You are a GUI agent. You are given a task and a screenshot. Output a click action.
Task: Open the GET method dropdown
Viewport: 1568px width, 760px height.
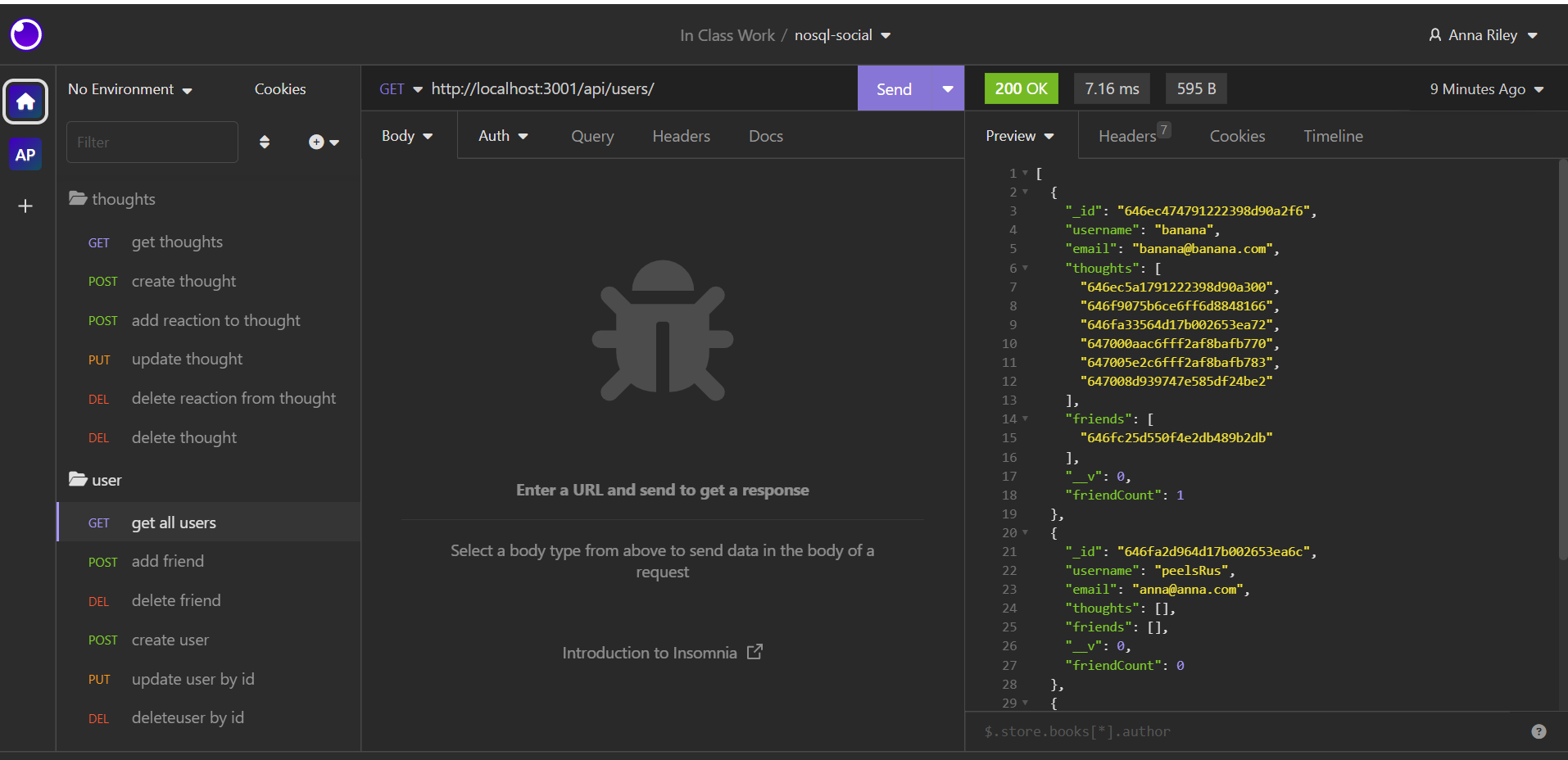coord(400,88)
